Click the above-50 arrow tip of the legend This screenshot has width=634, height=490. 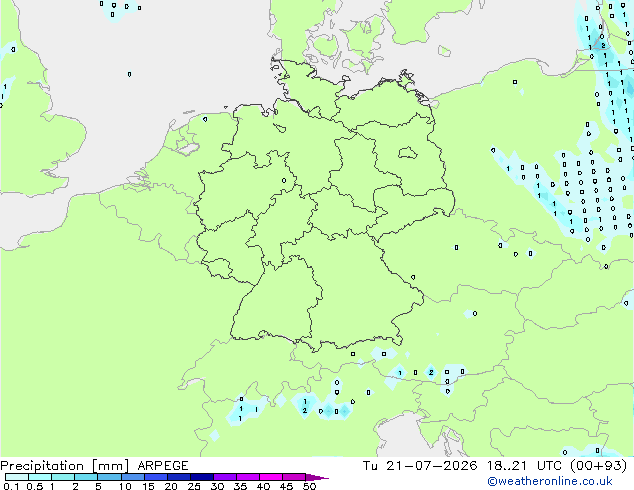[x=317, y=477]
